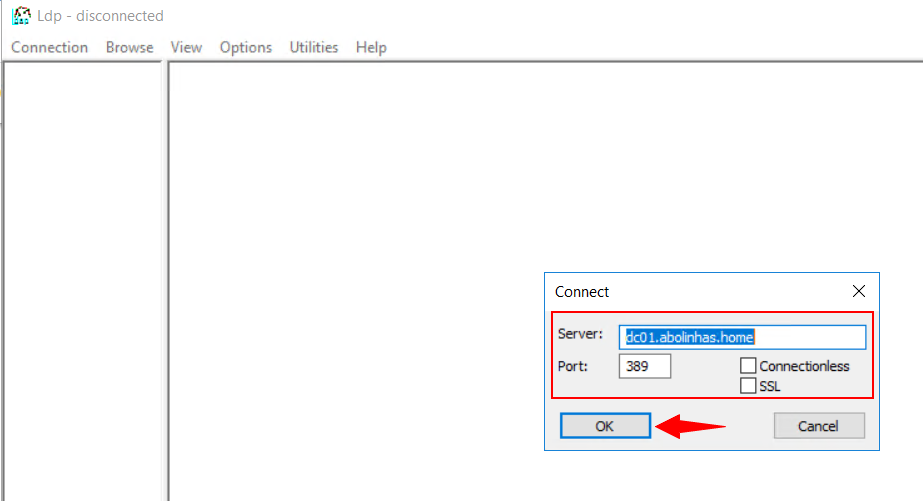The width and height of the screenshot is (923, 501).
Task: Click the Connect dialog title
Action: (x=582, y=292)
